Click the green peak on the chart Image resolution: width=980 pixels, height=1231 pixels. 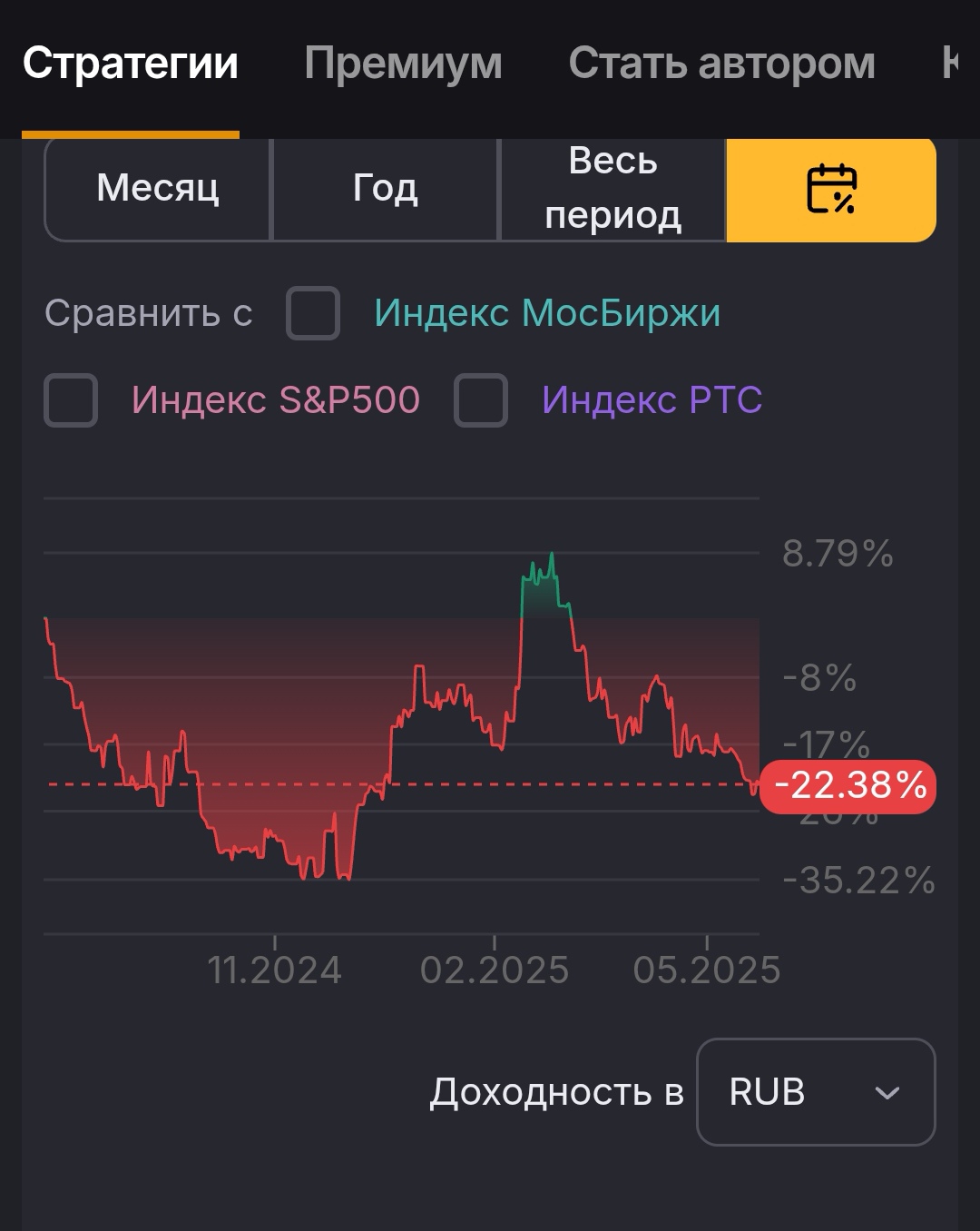pyautogui.click(x=545, y=584)
